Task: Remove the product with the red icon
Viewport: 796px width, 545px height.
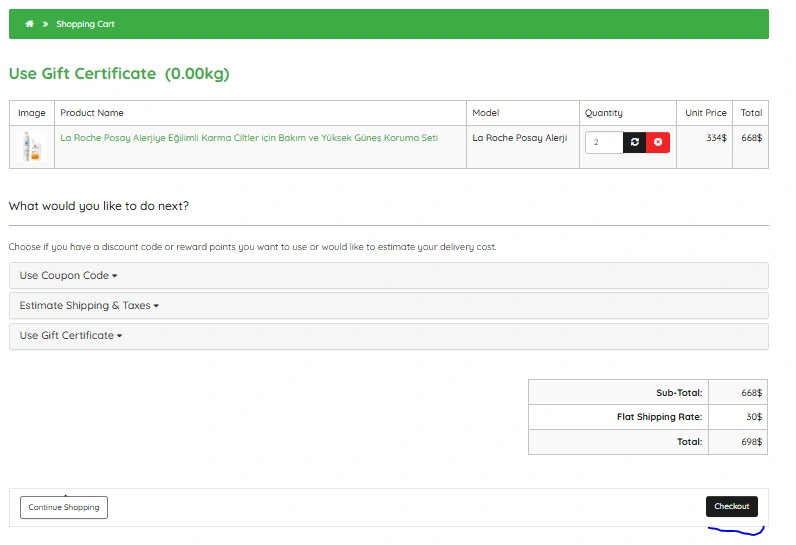Action: tap(658, 143)
